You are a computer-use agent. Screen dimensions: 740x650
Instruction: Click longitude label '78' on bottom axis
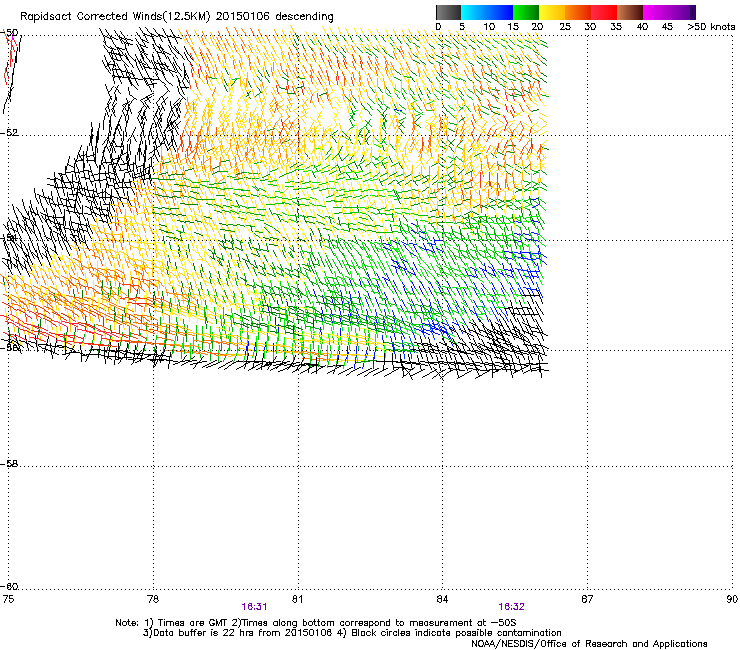click(x=153, y=599)
